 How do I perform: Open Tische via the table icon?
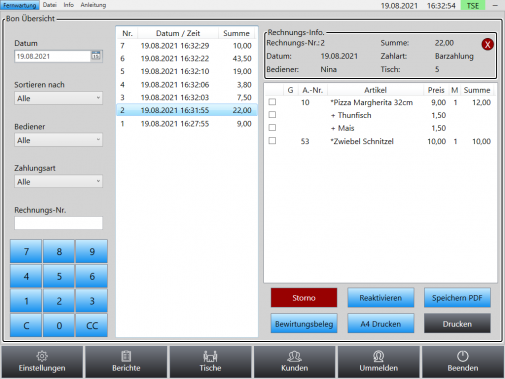coord(210,356)
